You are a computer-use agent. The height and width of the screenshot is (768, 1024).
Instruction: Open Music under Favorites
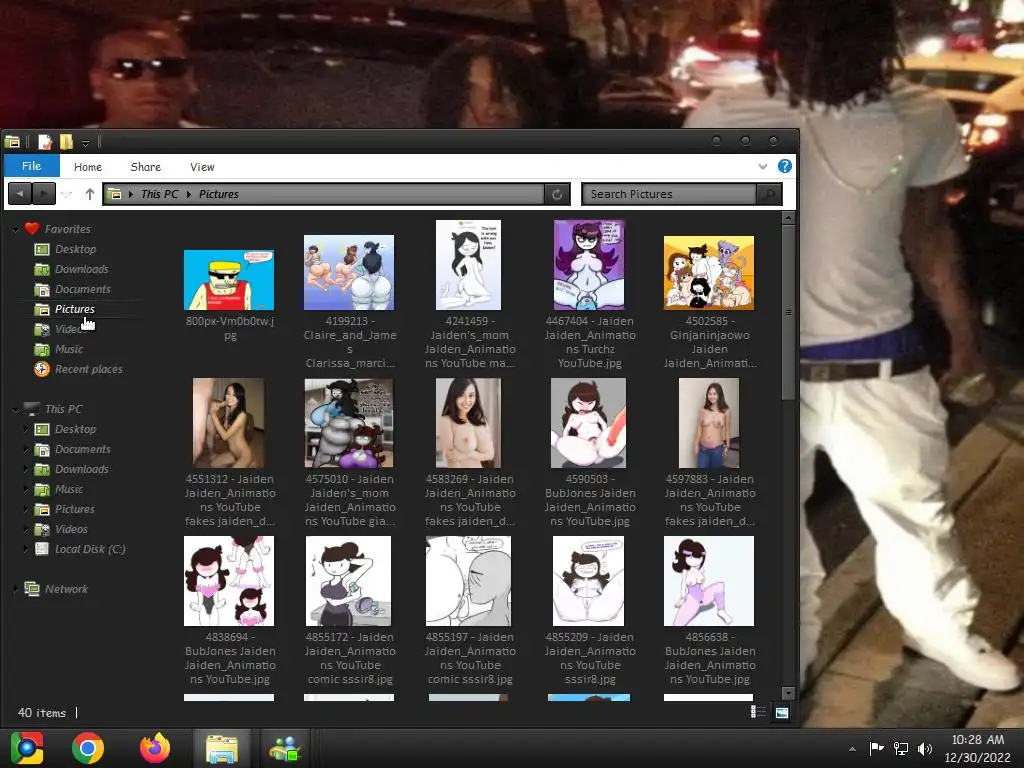point(69,349)
